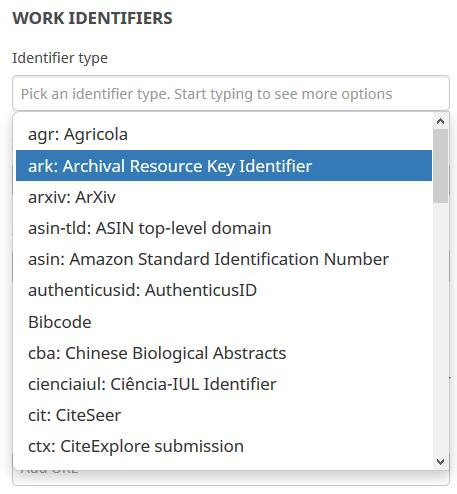Click the WORK IDENTIFIERS section heading

point(92,18)
